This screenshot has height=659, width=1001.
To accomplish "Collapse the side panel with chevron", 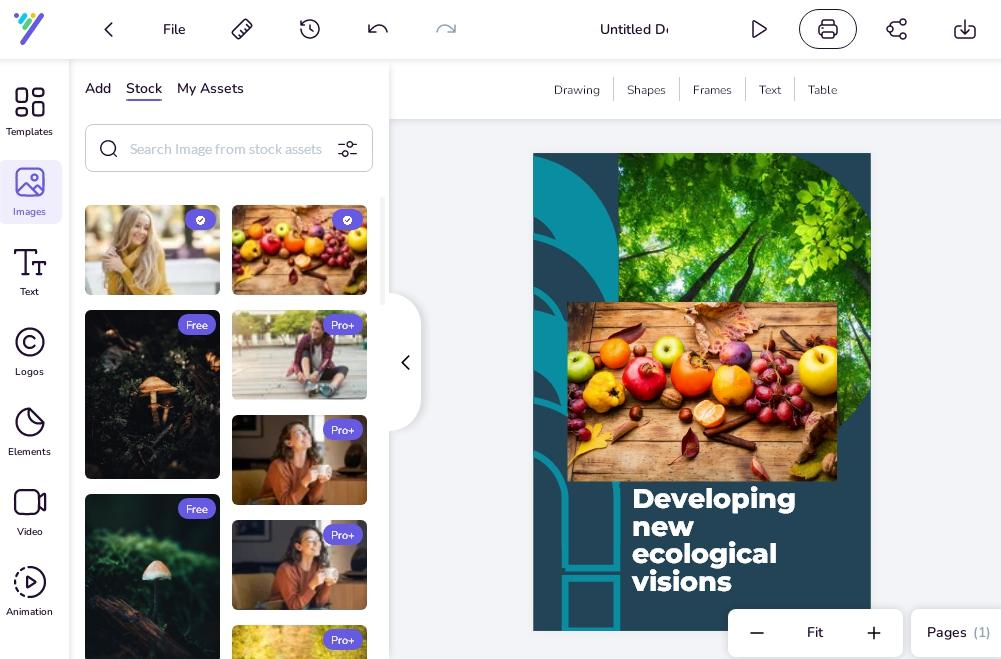I will pos(405,362).
